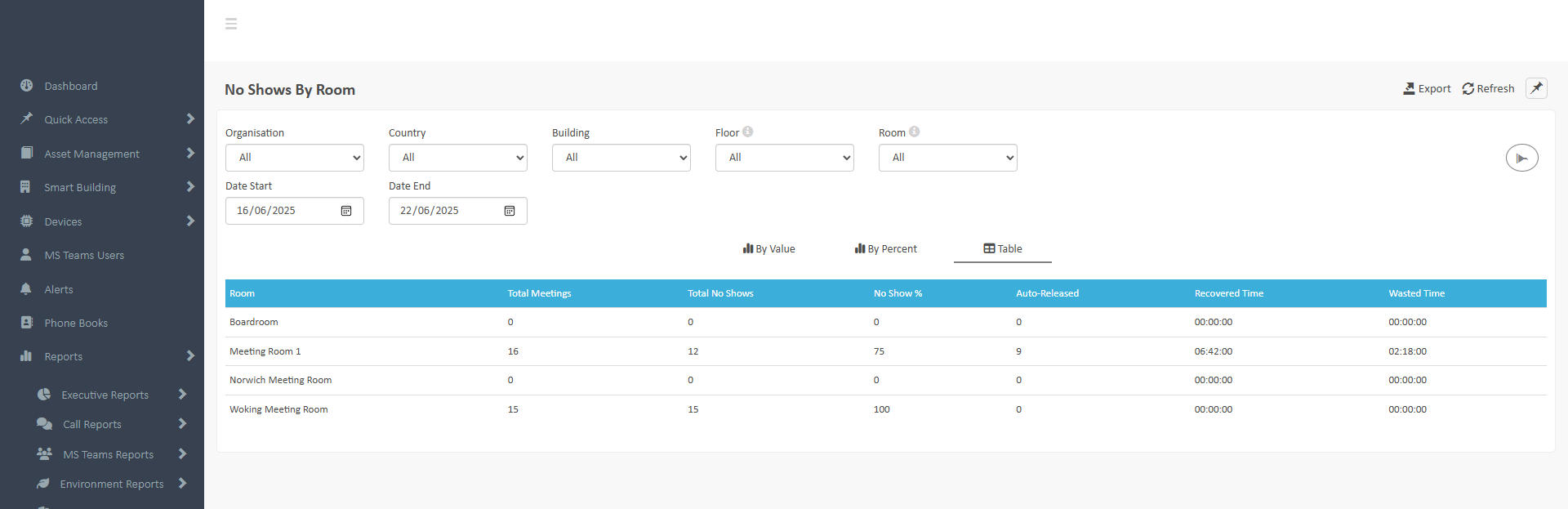Click the Quick Access pin icon
This screenshot has width=1568, height=509.
[27, 119]
